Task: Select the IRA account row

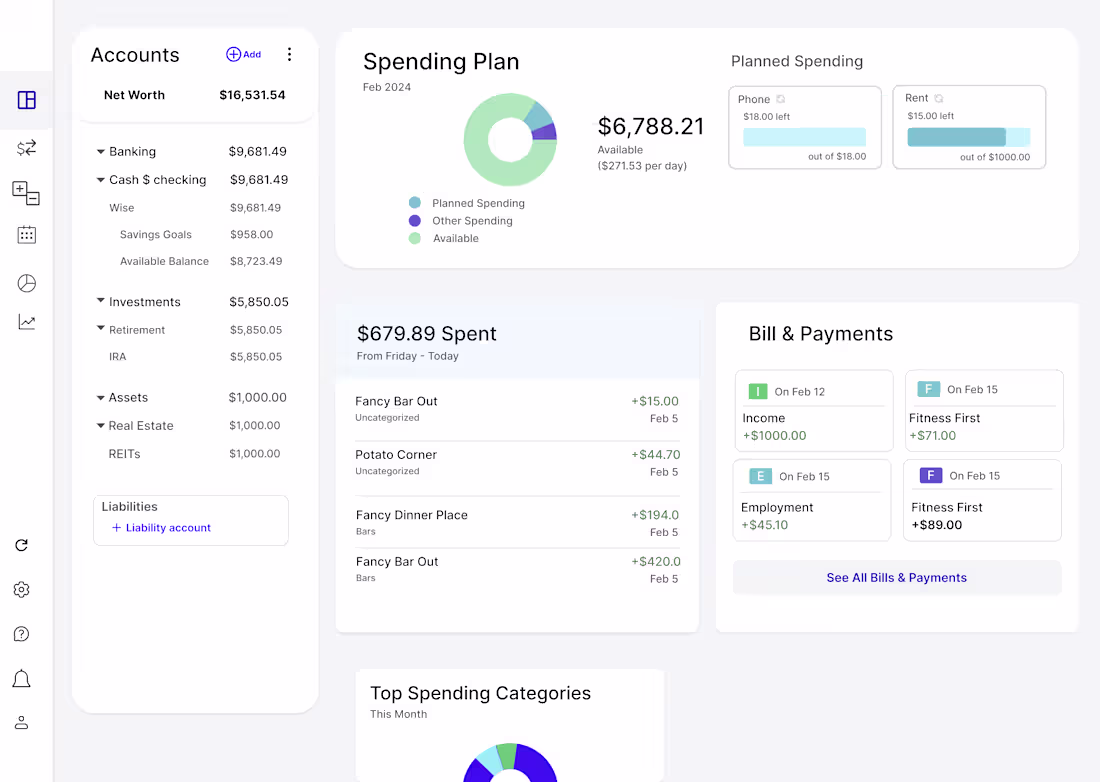Action: [x=195, y=356]
